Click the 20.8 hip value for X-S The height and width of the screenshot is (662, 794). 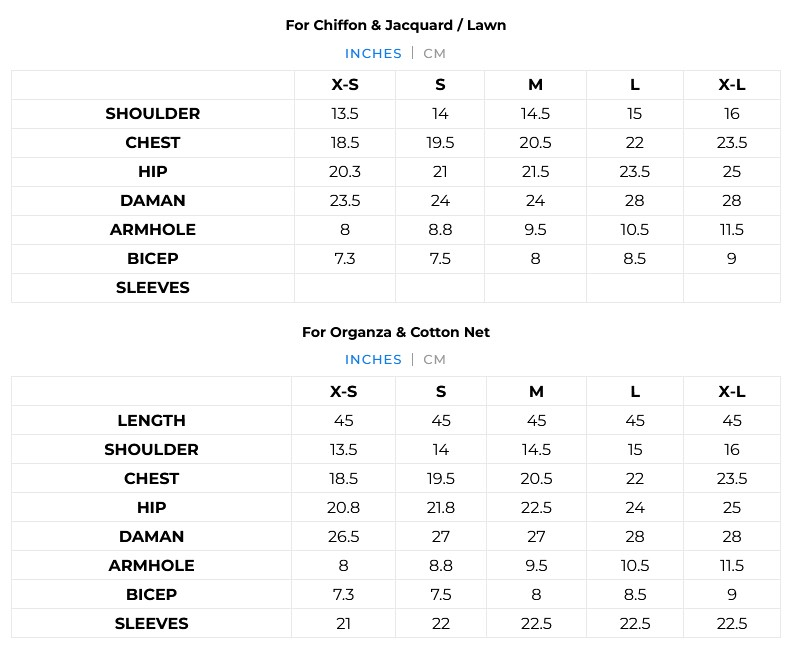344,508
